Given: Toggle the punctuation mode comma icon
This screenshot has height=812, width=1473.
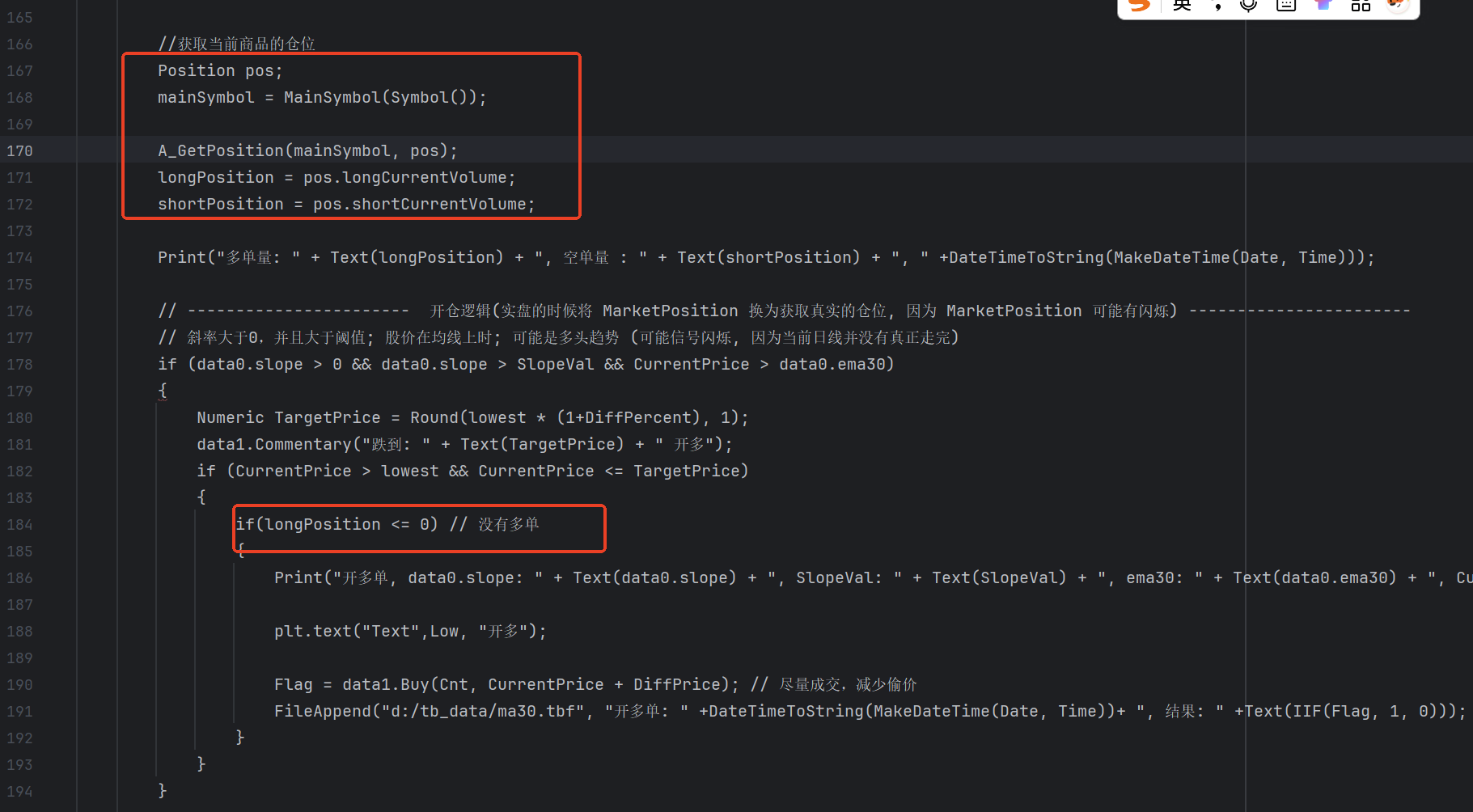Looking at the screenshot, I should [x=1217, y=6].
